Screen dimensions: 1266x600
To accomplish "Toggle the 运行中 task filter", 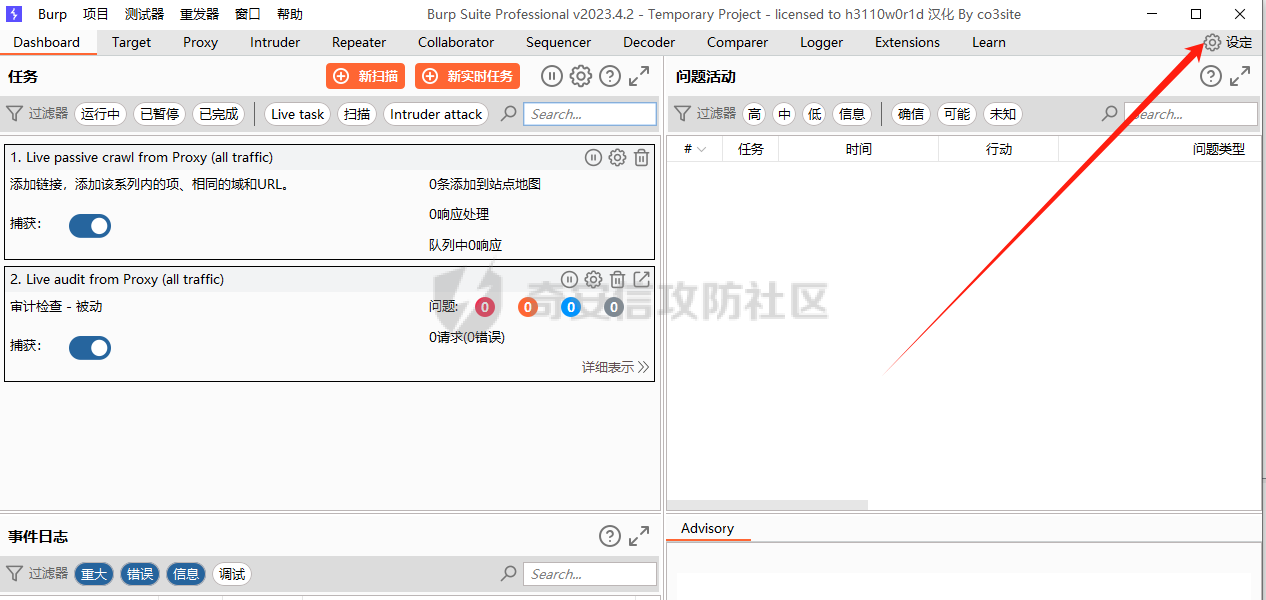I will click(x=101, y=114).
